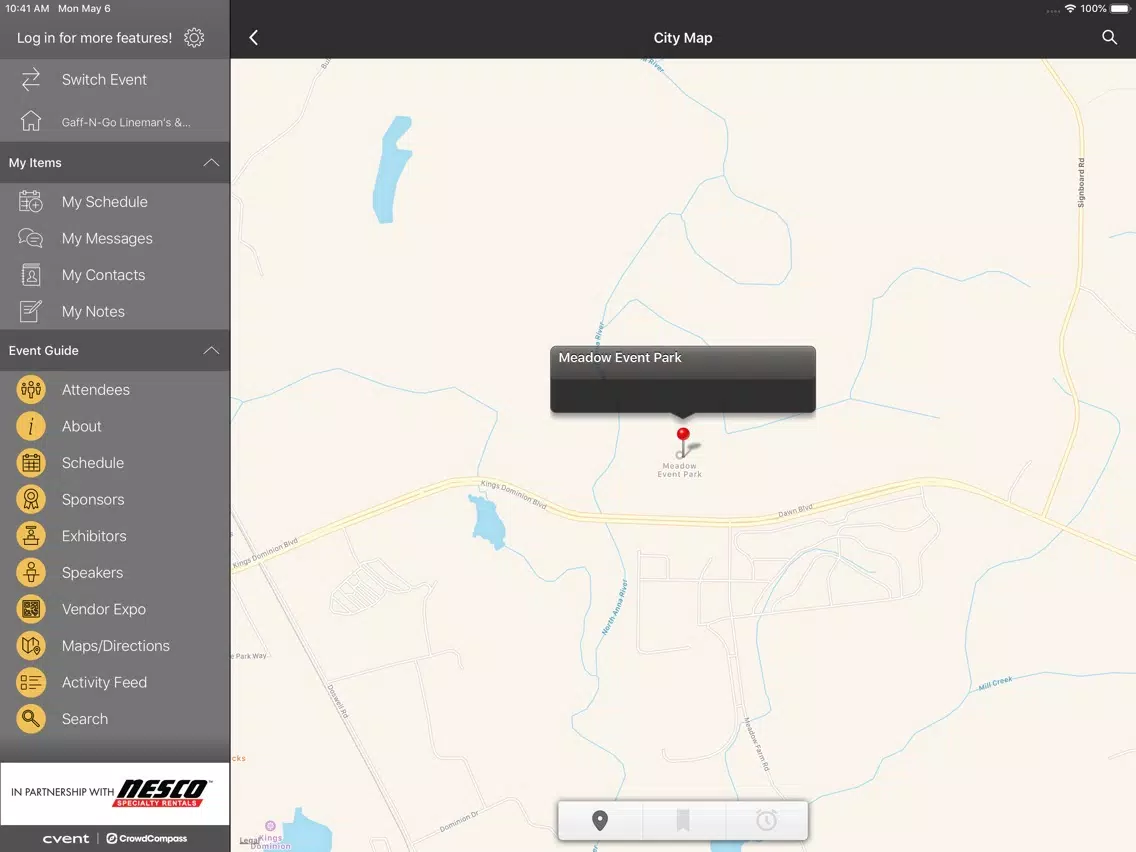Open My Notes pencil icon
Screen dimensions: 1136x852
(x=30, y=312)
